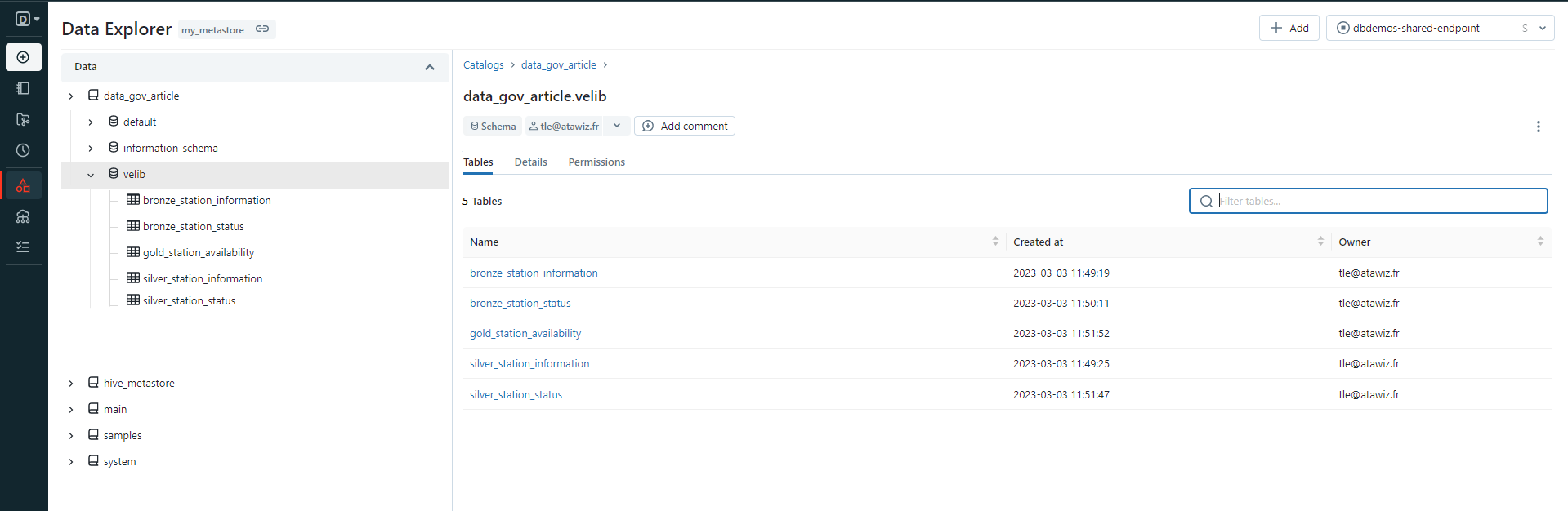The image size is (1568, 511).
Task: Open Repos from the folder-branch sidebar icon
Action: 23,119
